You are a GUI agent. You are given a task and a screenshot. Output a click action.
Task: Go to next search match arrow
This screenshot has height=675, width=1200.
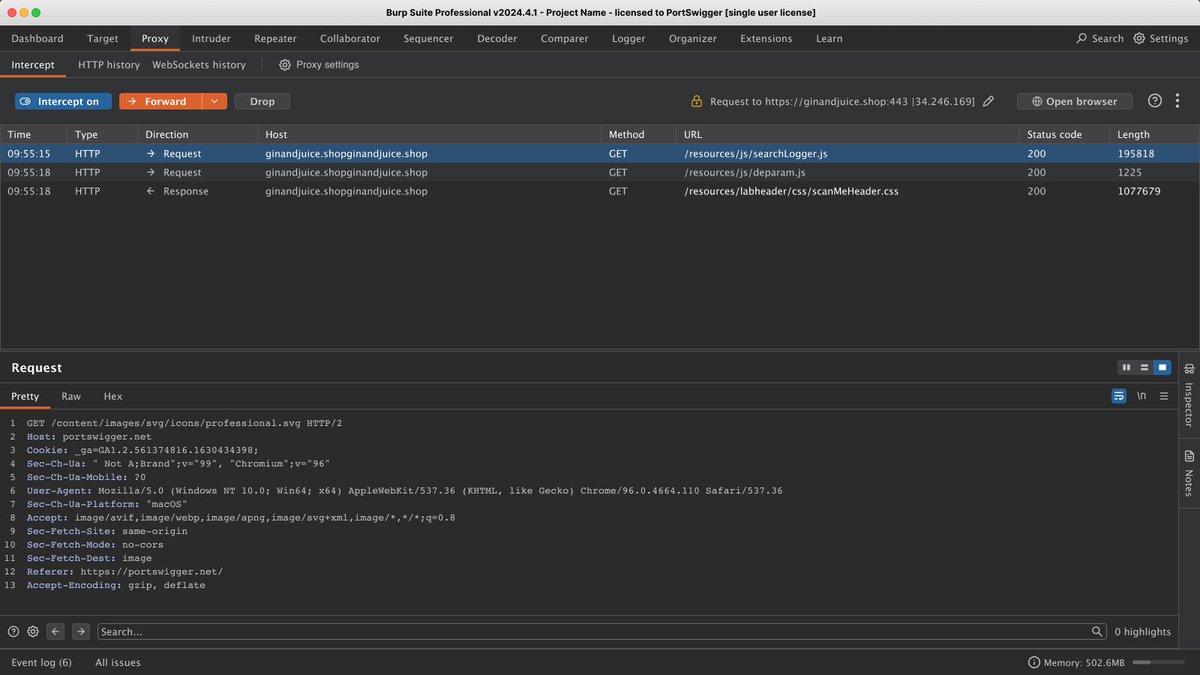click(x=80, y=632)
